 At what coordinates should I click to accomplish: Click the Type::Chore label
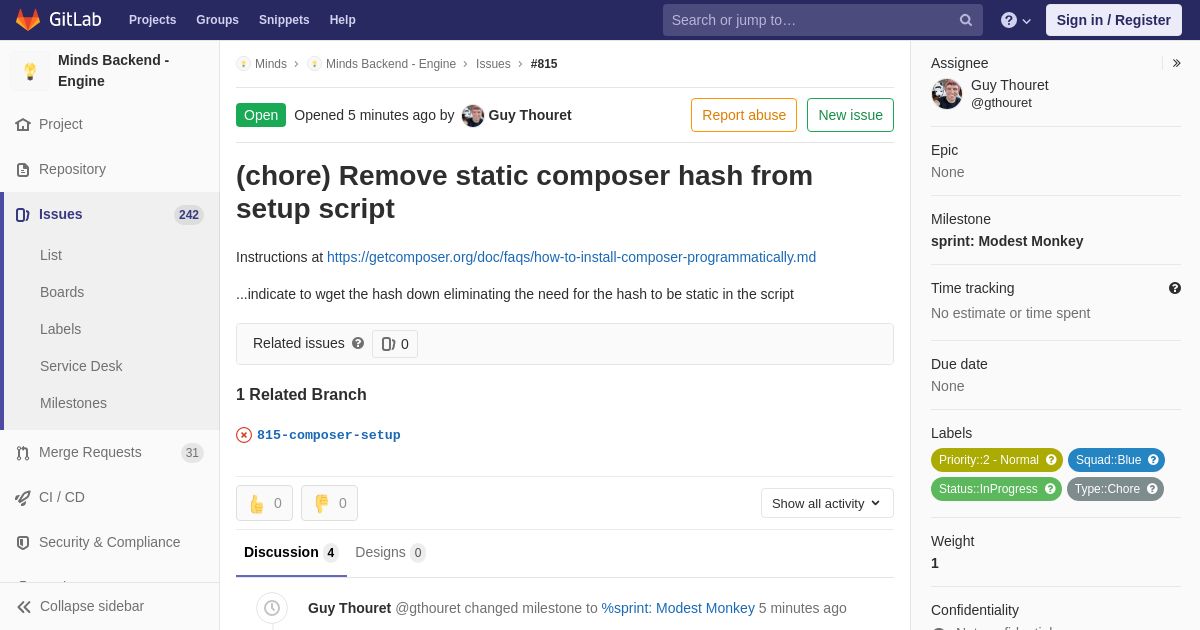point(1115,489)
